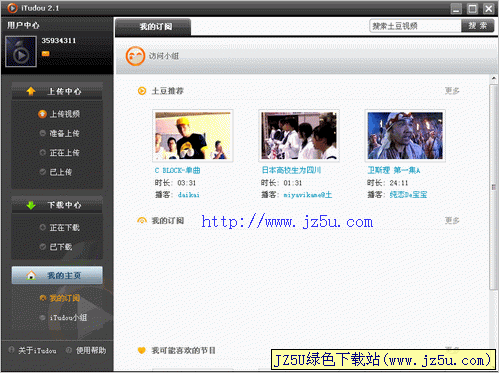Open 日本高校生为四川 video thumbnail
Image resolution: width=499 pixels, height=373 pixels.
tap(299, 136)
